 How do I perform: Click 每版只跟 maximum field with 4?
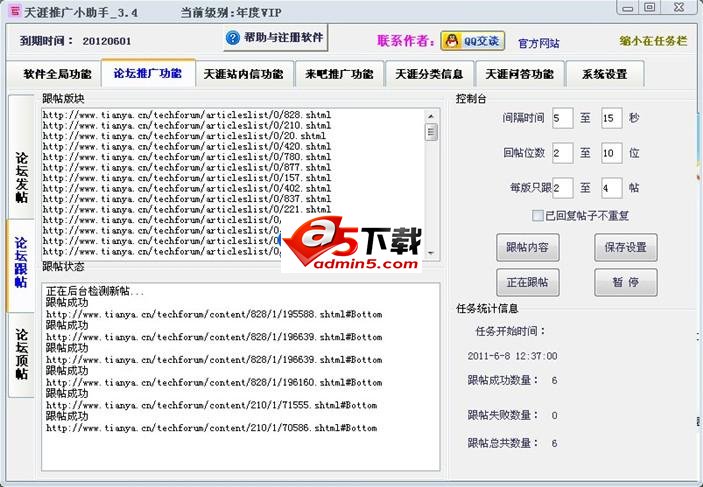click(612, 188)
